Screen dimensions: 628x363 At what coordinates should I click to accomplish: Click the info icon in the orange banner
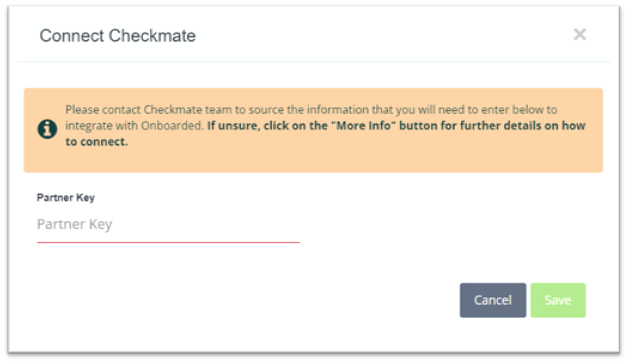point(47,129)
